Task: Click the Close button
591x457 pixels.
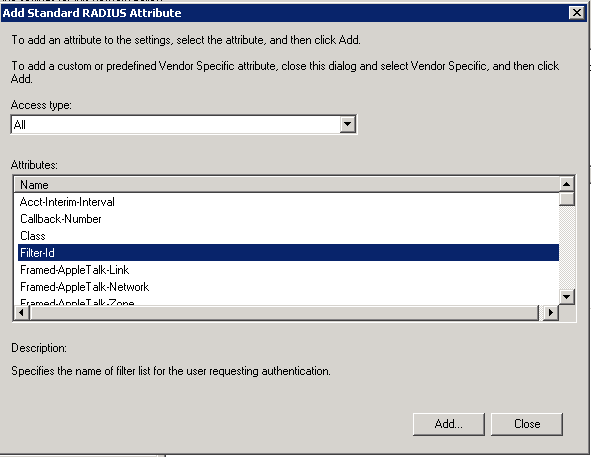Action: [x=527, y=424]
